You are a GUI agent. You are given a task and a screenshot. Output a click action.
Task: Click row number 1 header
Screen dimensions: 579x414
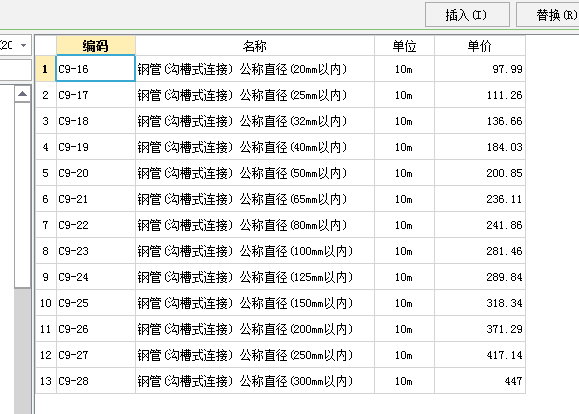45,69
